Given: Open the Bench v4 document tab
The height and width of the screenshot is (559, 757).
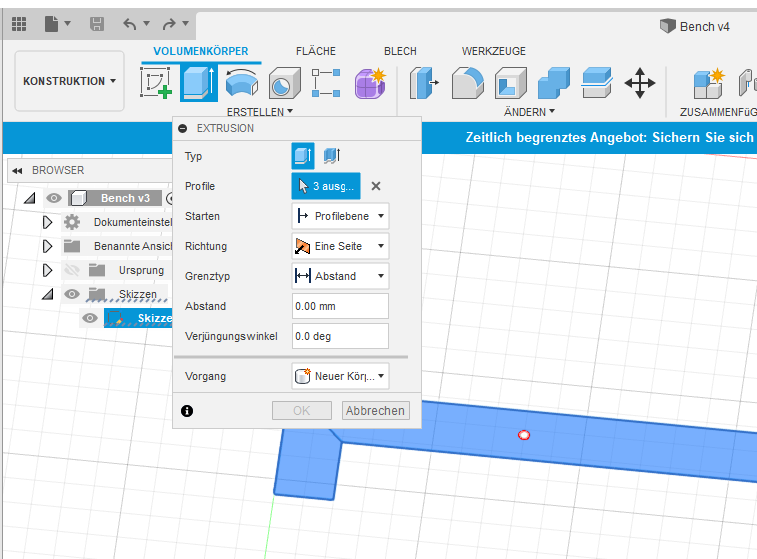Looking at the screenshot, I should [x=695, y=27].
